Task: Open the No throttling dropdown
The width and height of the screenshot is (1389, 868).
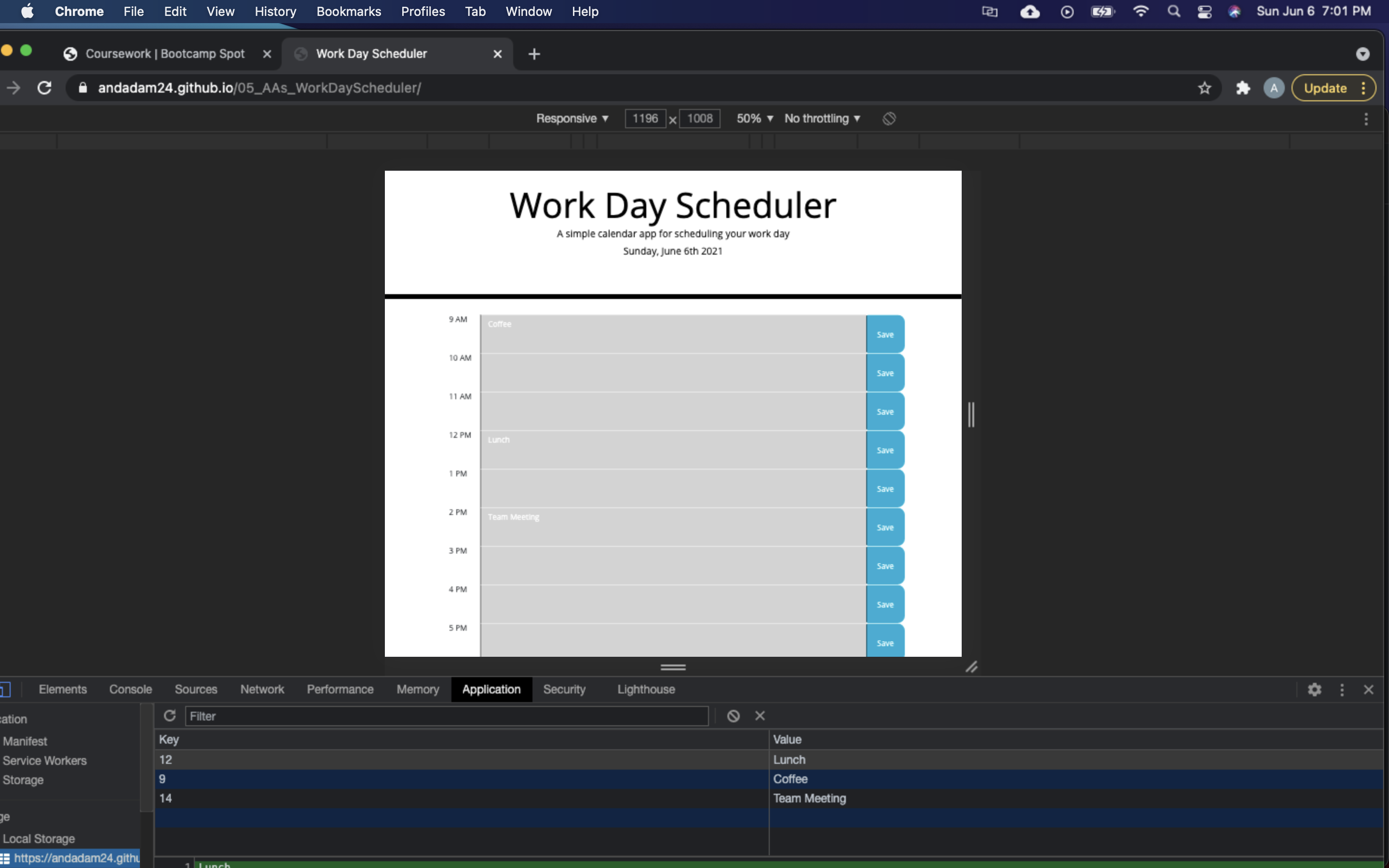Action: [x=822, y=118]
